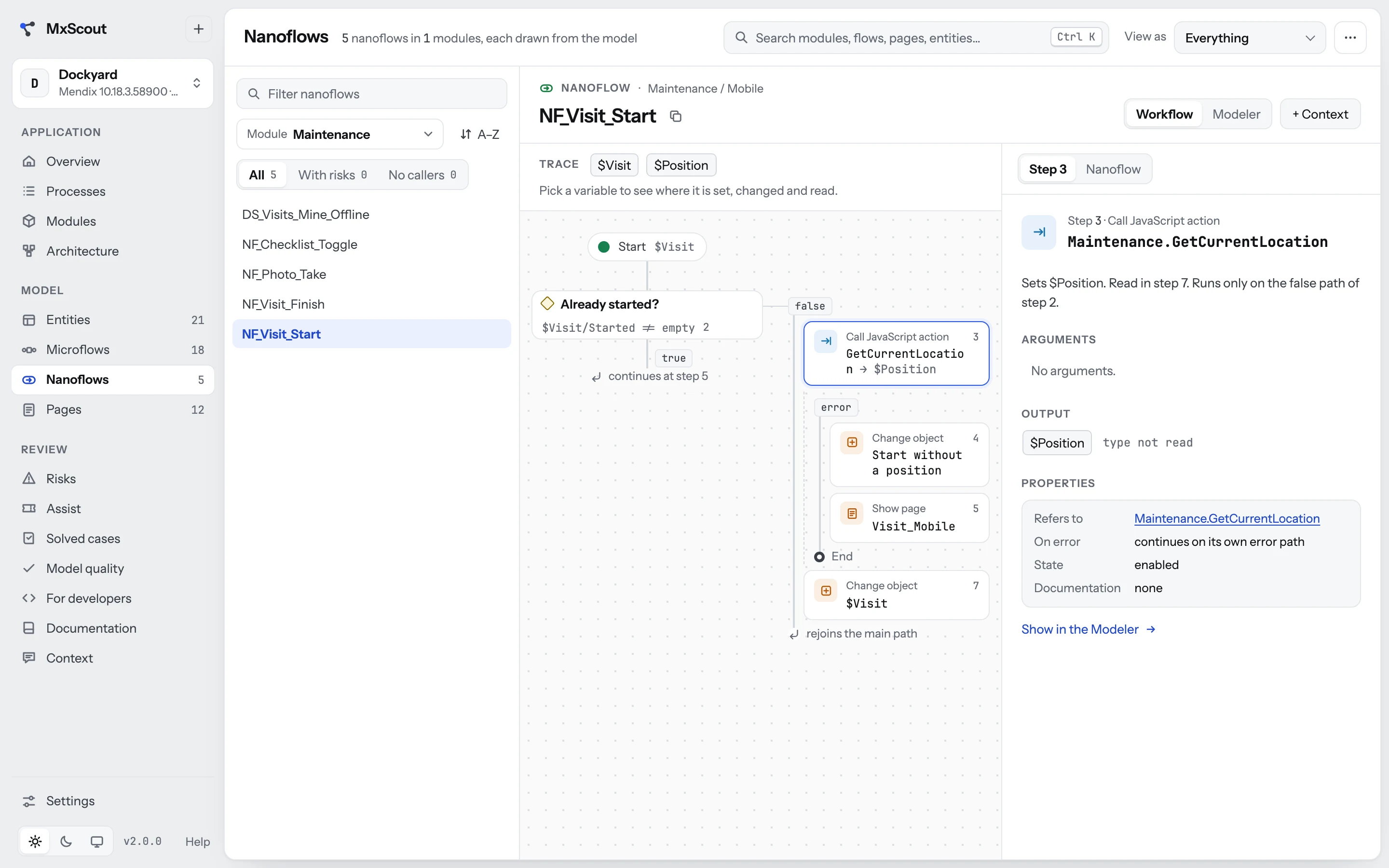
Task: Select NF_Photo_Take in the nanoflow list
Action: pyautogui.click(x=371, y=274)
